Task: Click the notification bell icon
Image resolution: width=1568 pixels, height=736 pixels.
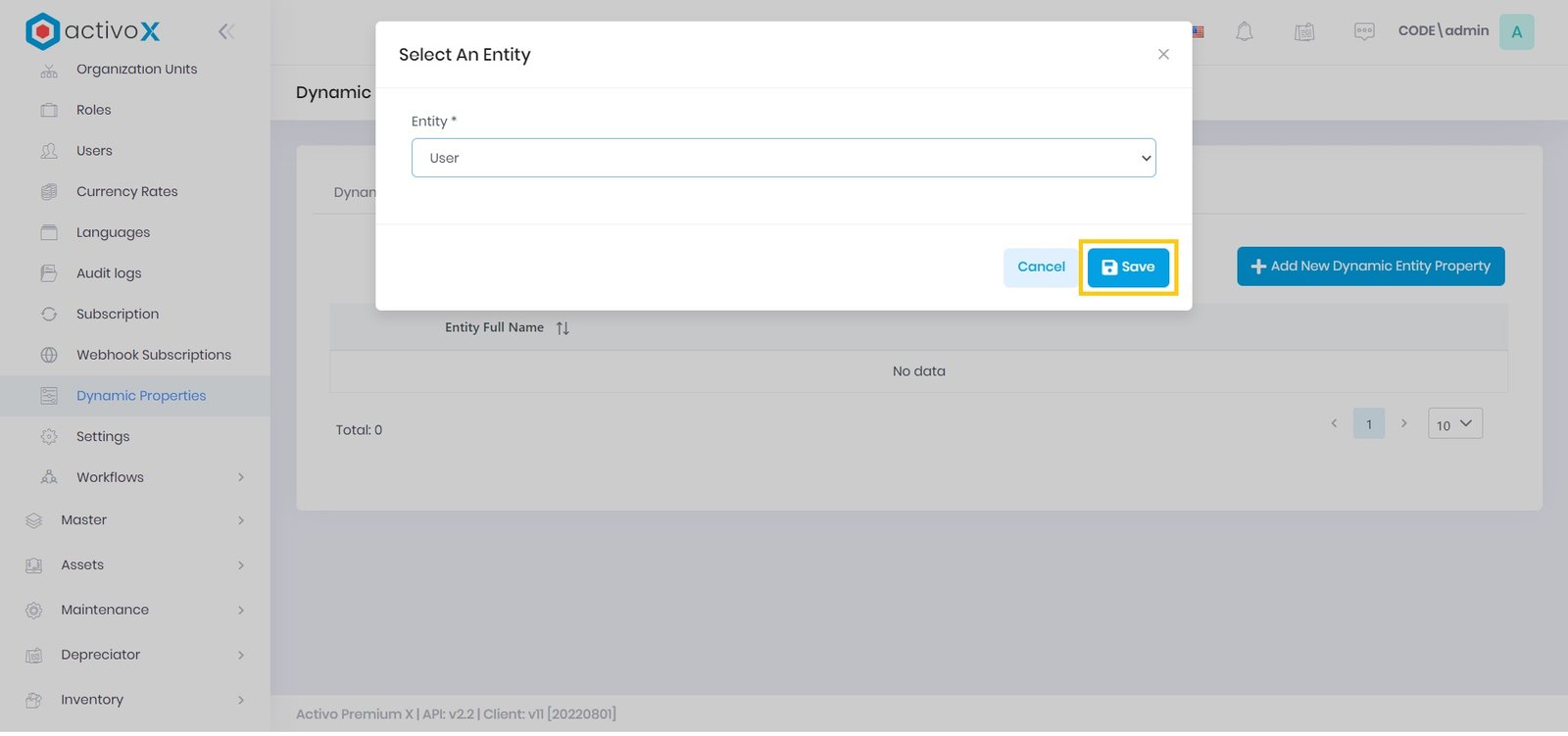Action: pos(1244,31)
